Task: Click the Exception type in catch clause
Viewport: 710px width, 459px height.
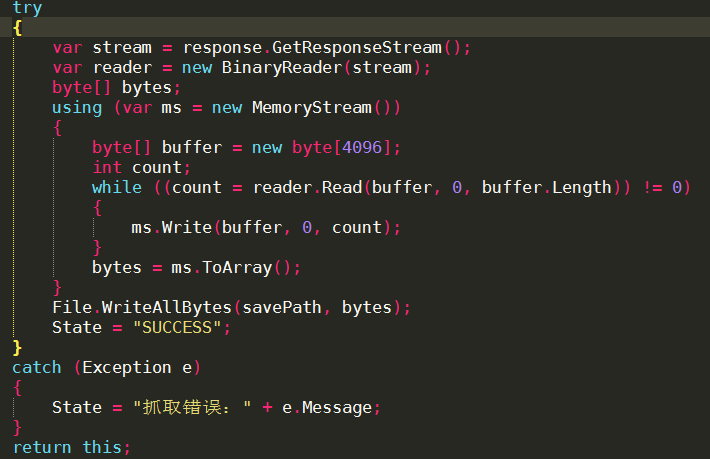Action: pos(127,367)
